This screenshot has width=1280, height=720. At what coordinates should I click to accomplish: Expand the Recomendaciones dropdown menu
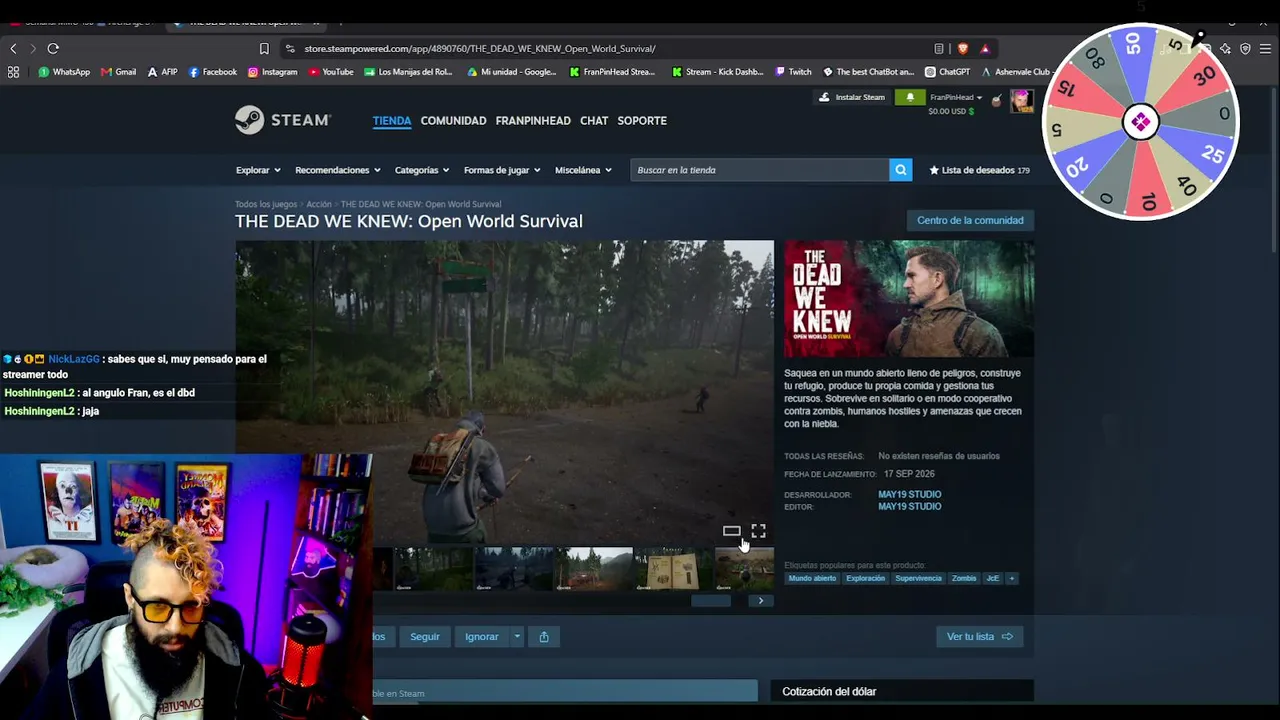(x=337, y=170)
